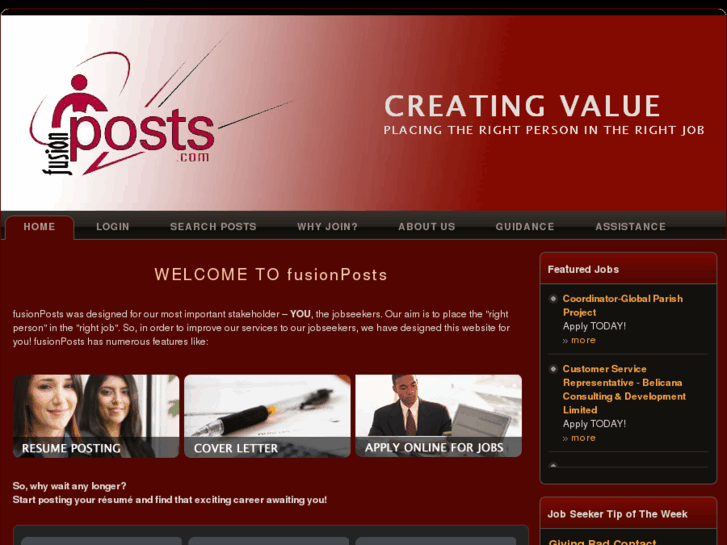This screenshot has width=727, height=545.
Task: Click PLACING THE RIGHT PERSON IN THE RIGHT JOB
Action: [x=544, y=130]
